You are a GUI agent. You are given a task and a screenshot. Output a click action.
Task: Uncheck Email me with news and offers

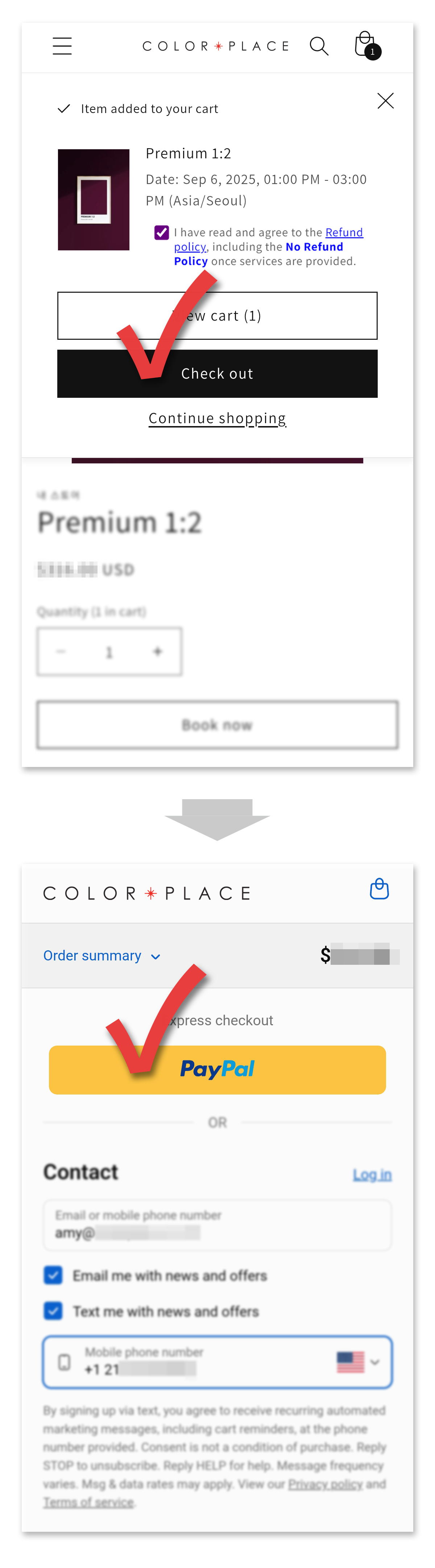pyautogui.click(x=53, y=1275)
